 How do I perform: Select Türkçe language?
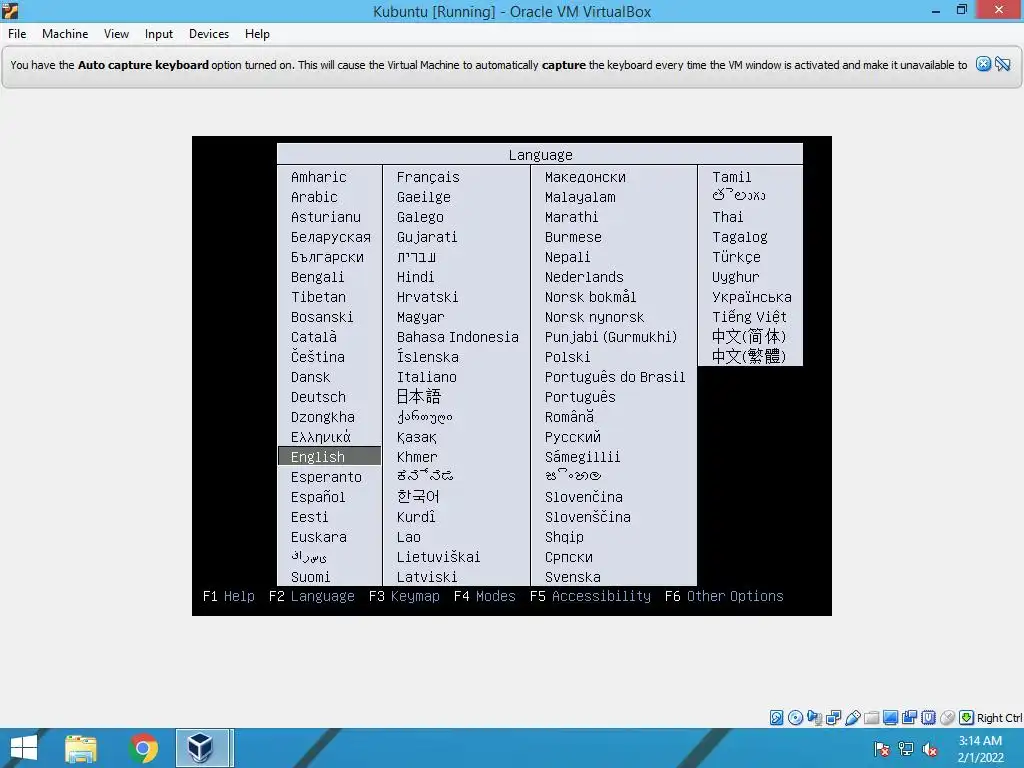click(x=736, y=257)
